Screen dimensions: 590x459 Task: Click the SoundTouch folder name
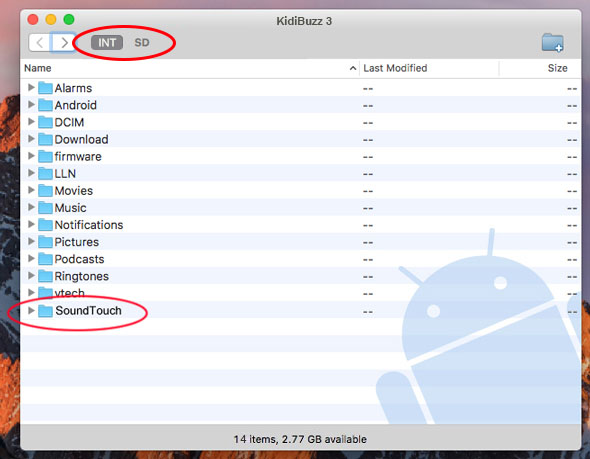pyautogui.click(x=88, y=311)
